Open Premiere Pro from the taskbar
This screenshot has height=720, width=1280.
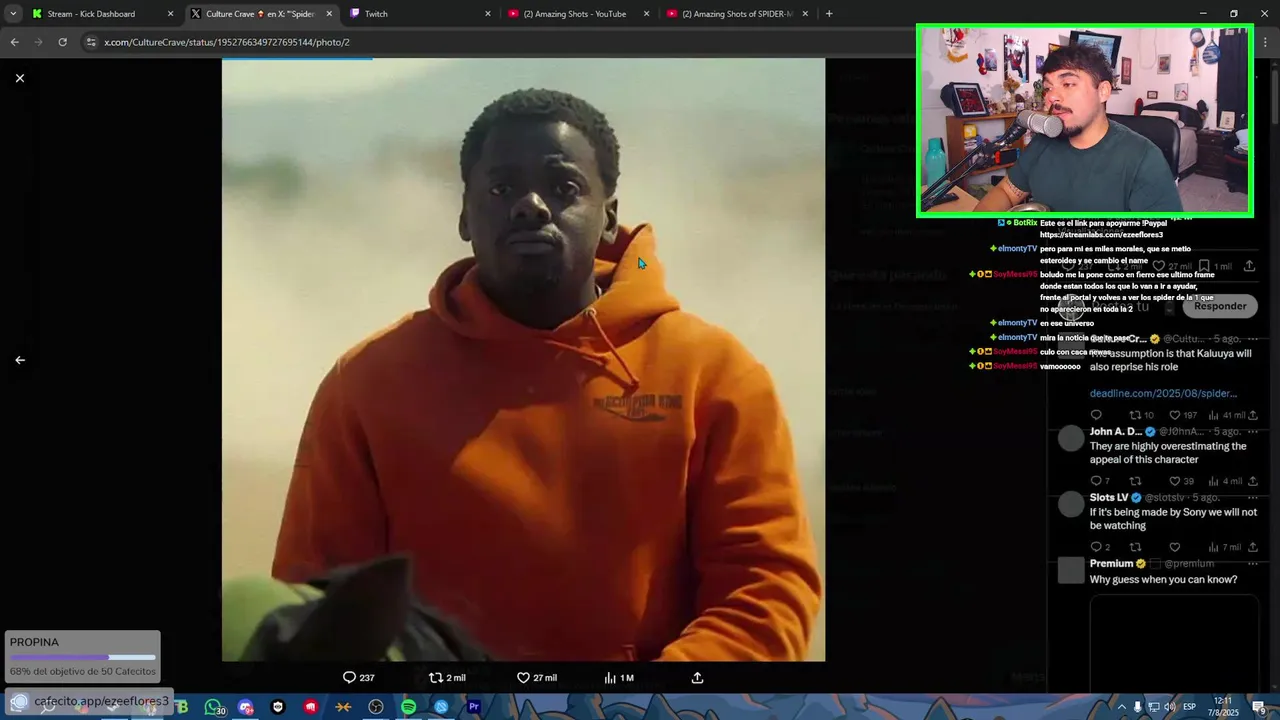pos(473,707)
